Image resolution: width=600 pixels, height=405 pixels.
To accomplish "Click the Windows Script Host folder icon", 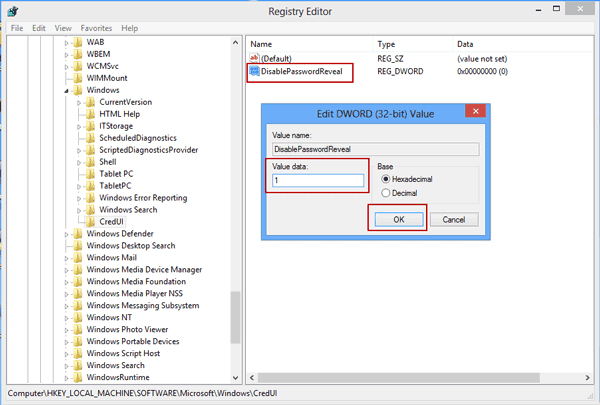I will pyautogui.click(x=78, y=353).
